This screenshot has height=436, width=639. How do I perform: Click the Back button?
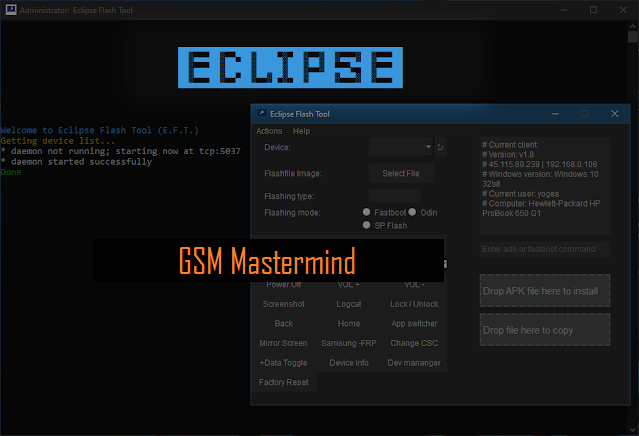pyautogui.click(x=284, y=324)
